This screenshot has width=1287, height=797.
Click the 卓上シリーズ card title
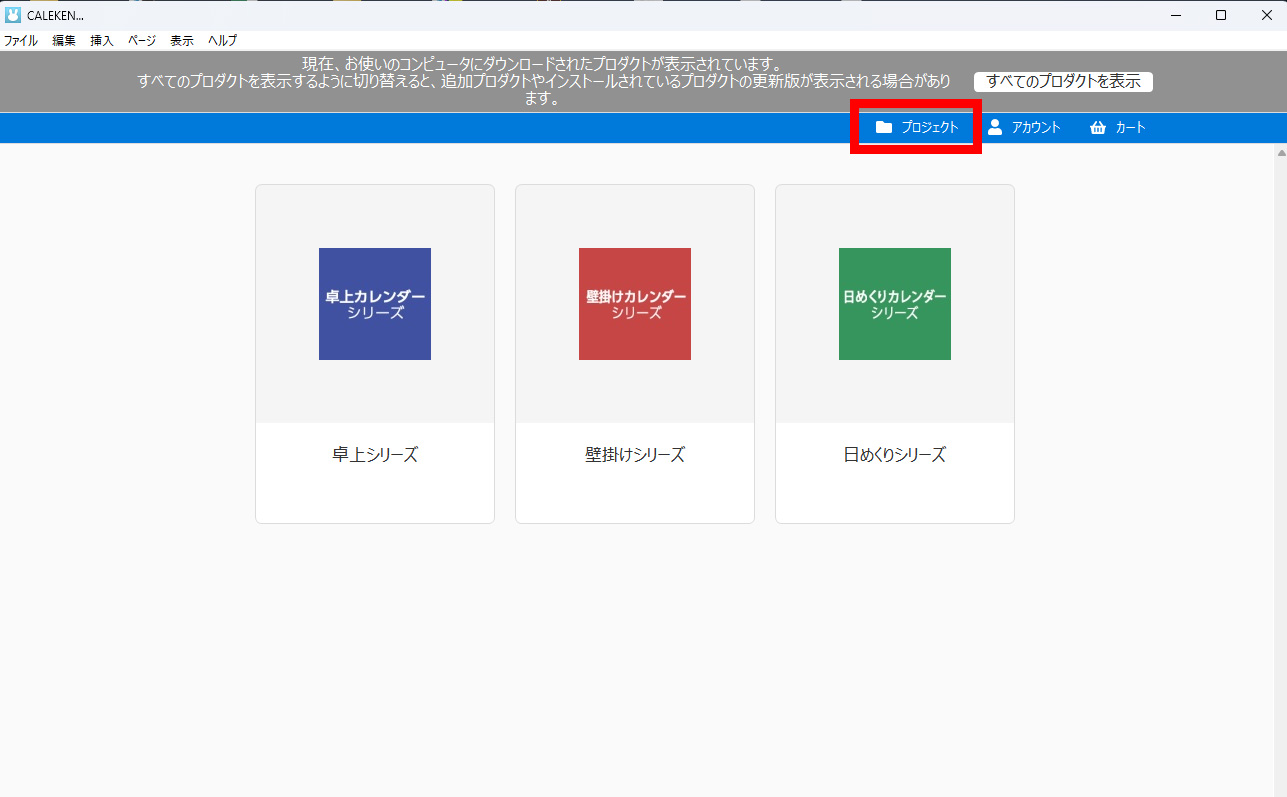pyautogui.click(x=375, y=455)
